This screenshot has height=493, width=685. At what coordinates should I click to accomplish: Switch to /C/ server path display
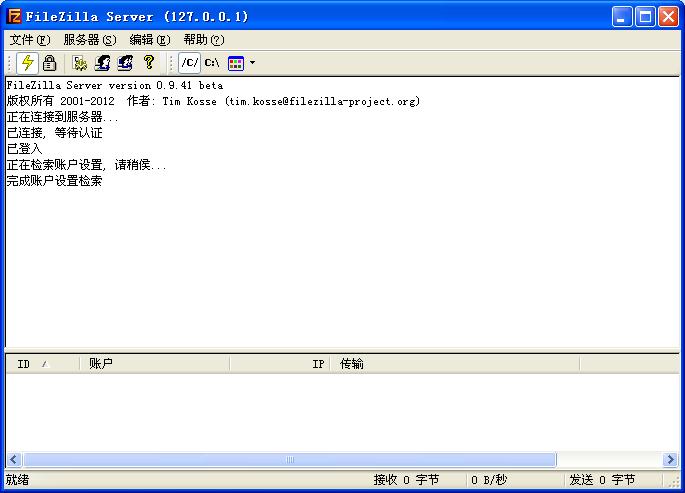coord(190,63)
